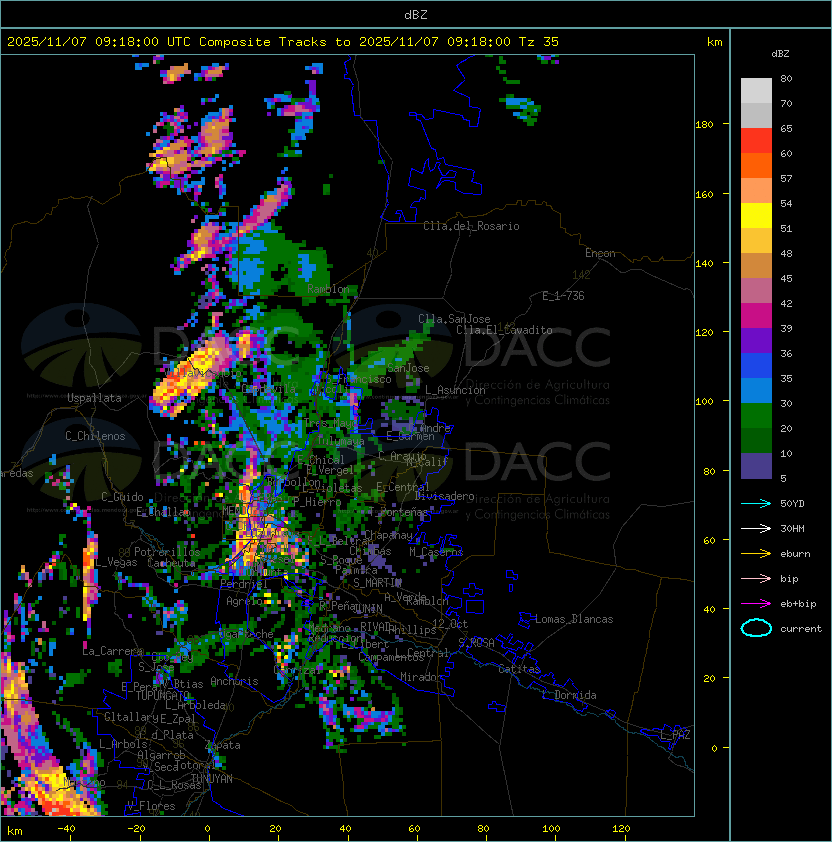Click the L_PAZ map label
The width and height of the screenshot is (832, 842).
point(675,735)
